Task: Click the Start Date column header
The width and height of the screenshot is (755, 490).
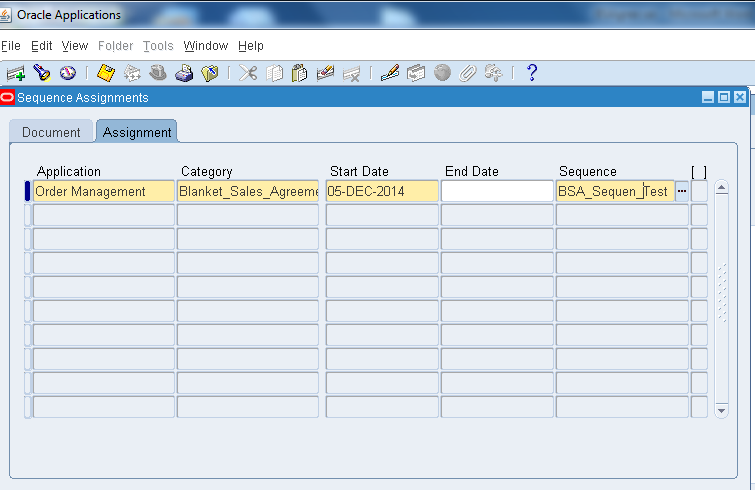Action: coord(359,171)
